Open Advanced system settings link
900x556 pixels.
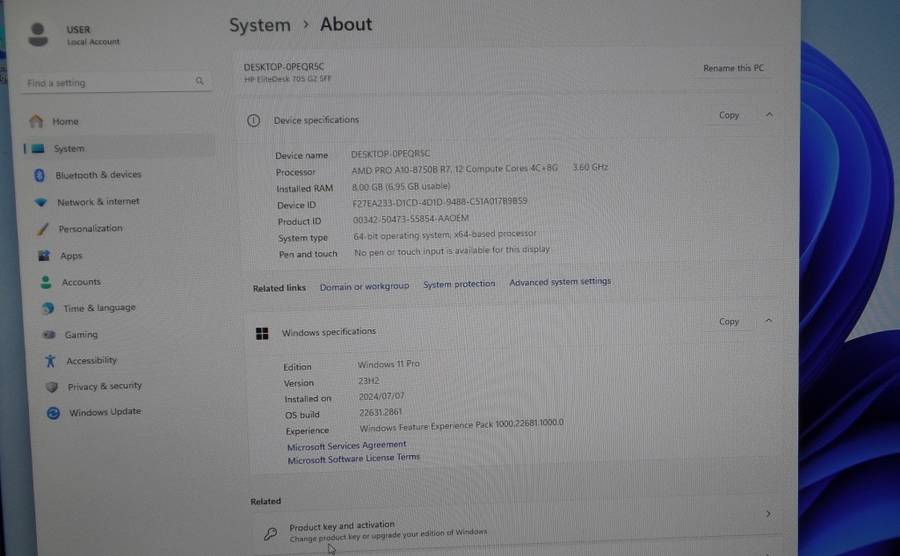559,282
